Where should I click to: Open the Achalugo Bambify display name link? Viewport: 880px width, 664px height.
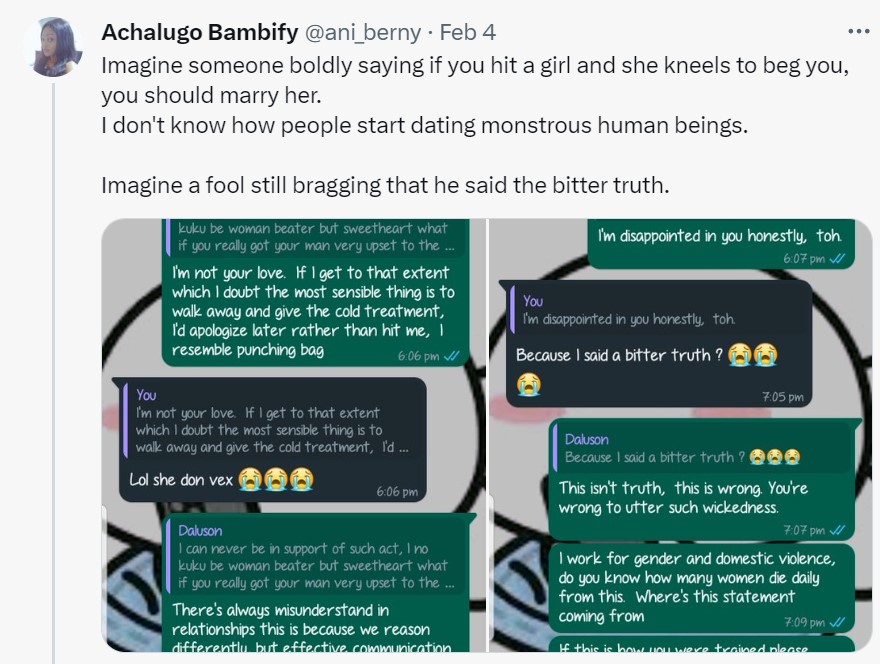pyautogui.click(x=200, y=32)
